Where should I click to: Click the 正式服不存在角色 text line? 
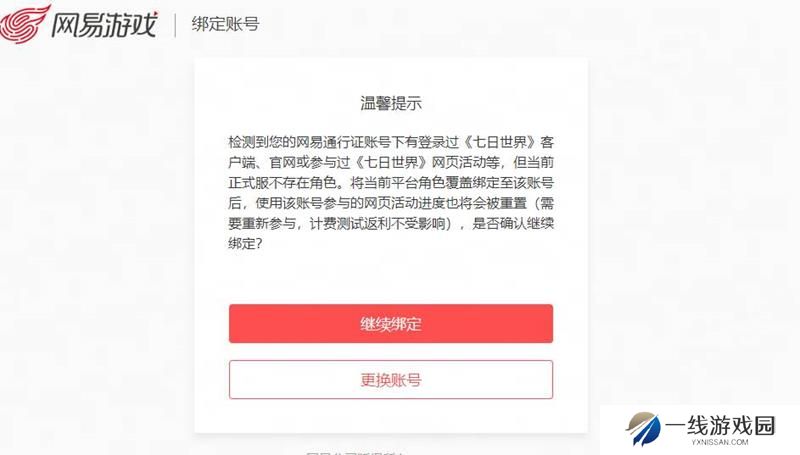point(283,183)
